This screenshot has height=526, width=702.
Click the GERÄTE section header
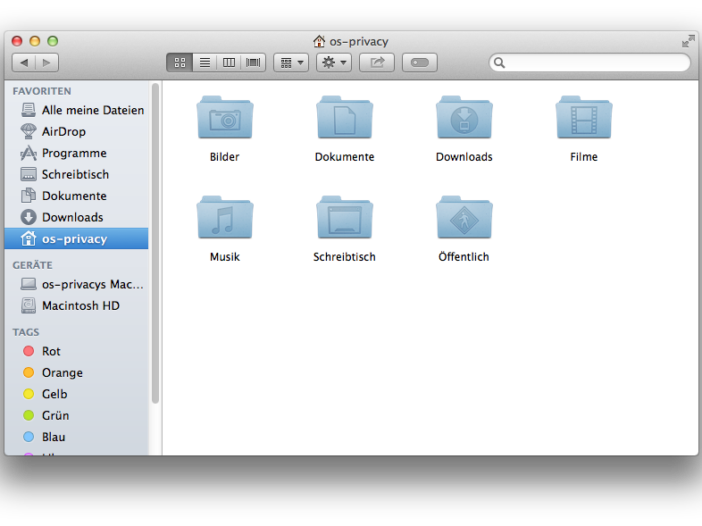(x=32, y=265)
